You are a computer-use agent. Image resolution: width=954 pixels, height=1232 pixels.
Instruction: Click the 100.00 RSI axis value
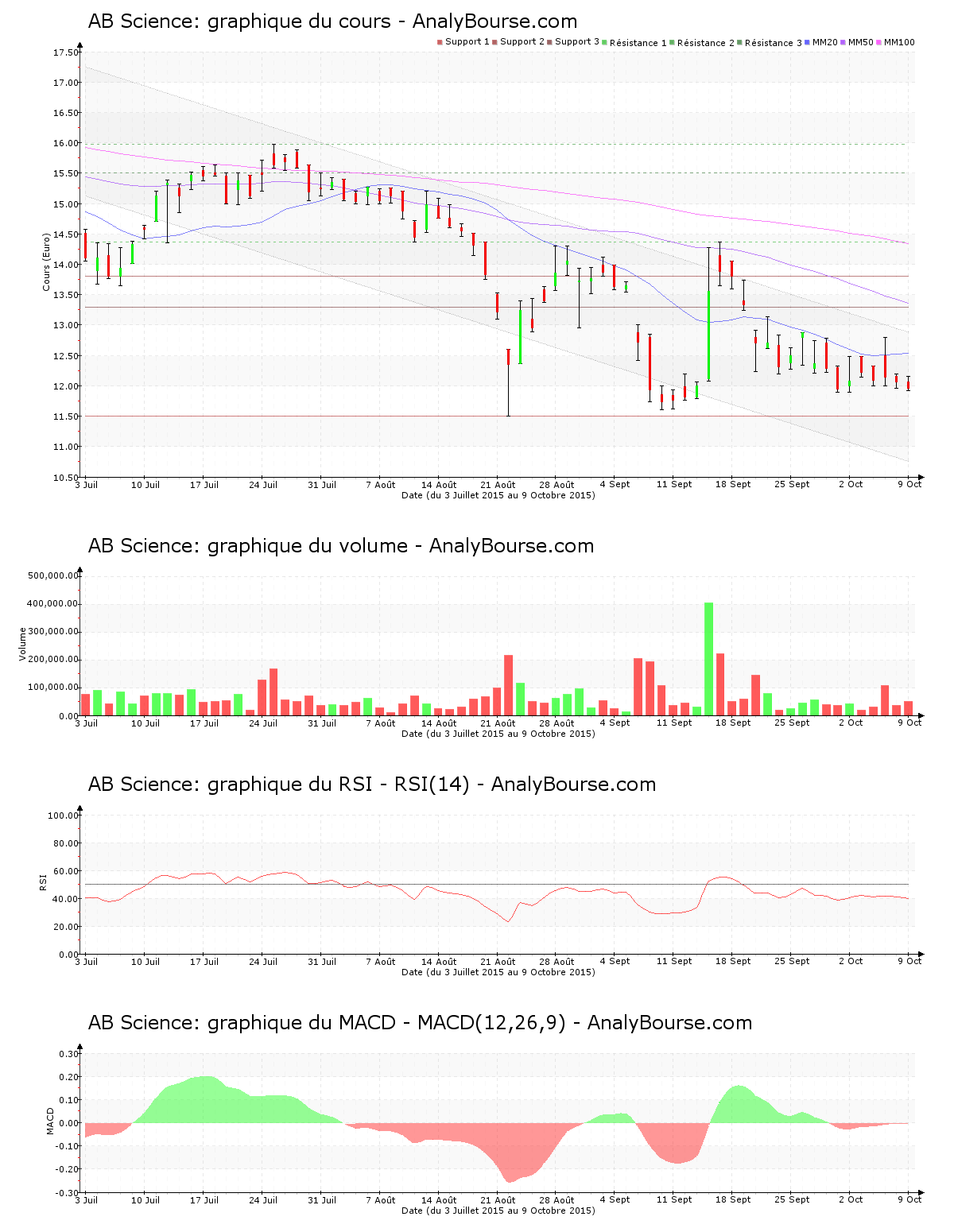(63, 816)
